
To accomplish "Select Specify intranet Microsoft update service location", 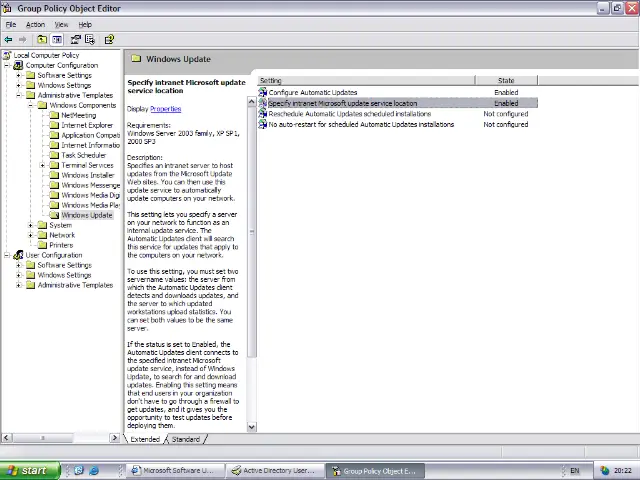I will (x=398, y=103).
